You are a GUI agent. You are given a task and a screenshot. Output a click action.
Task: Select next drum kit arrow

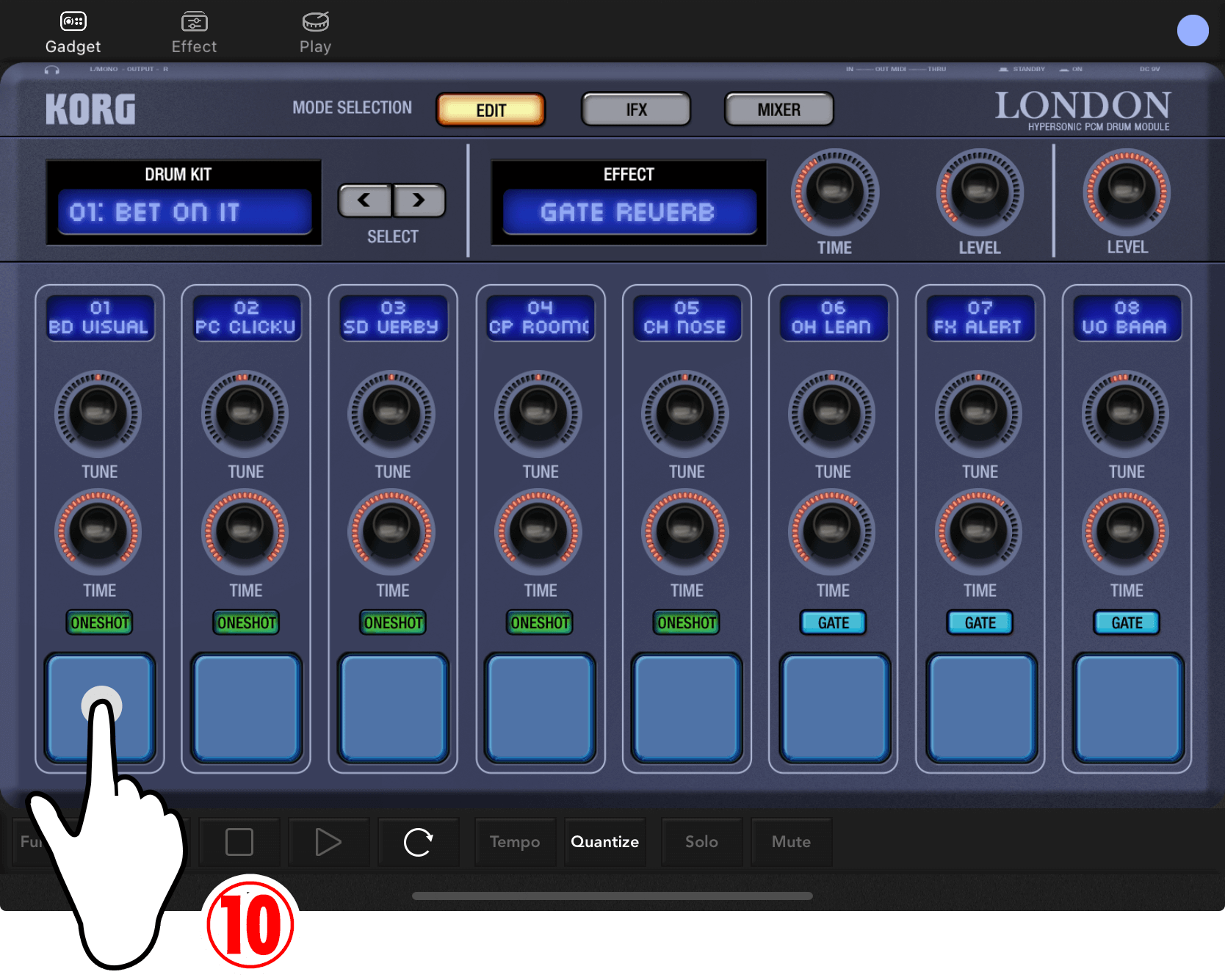tap(419, 200)
